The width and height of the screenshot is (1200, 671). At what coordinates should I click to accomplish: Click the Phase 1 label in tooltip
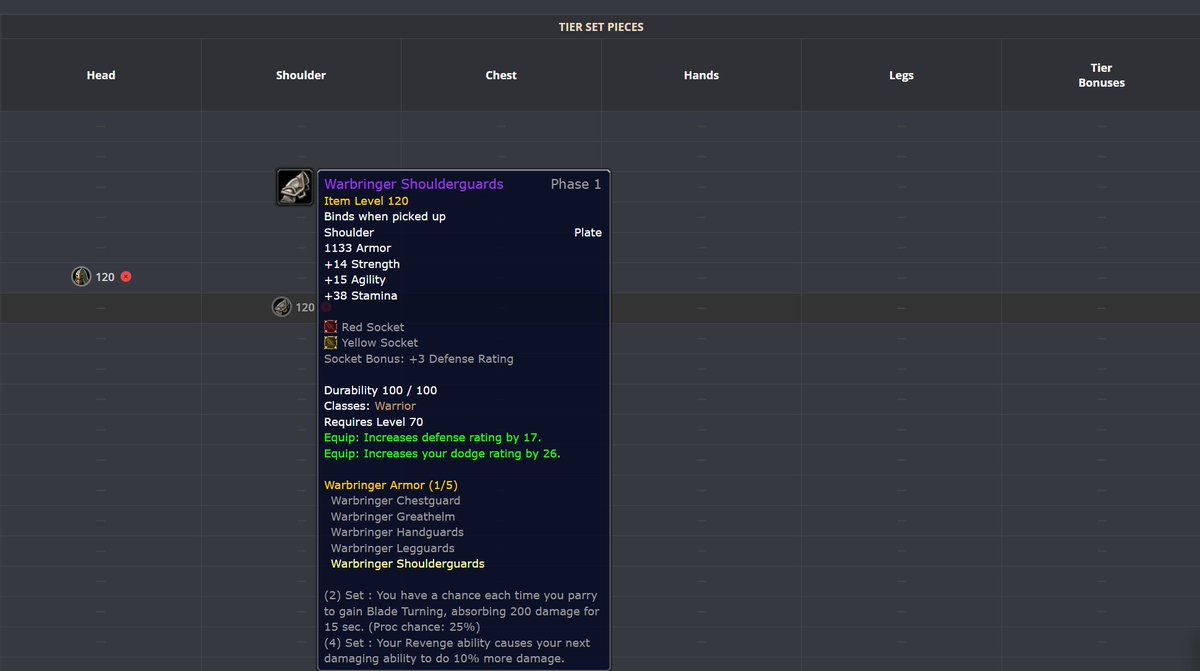[x=576, y=184]
